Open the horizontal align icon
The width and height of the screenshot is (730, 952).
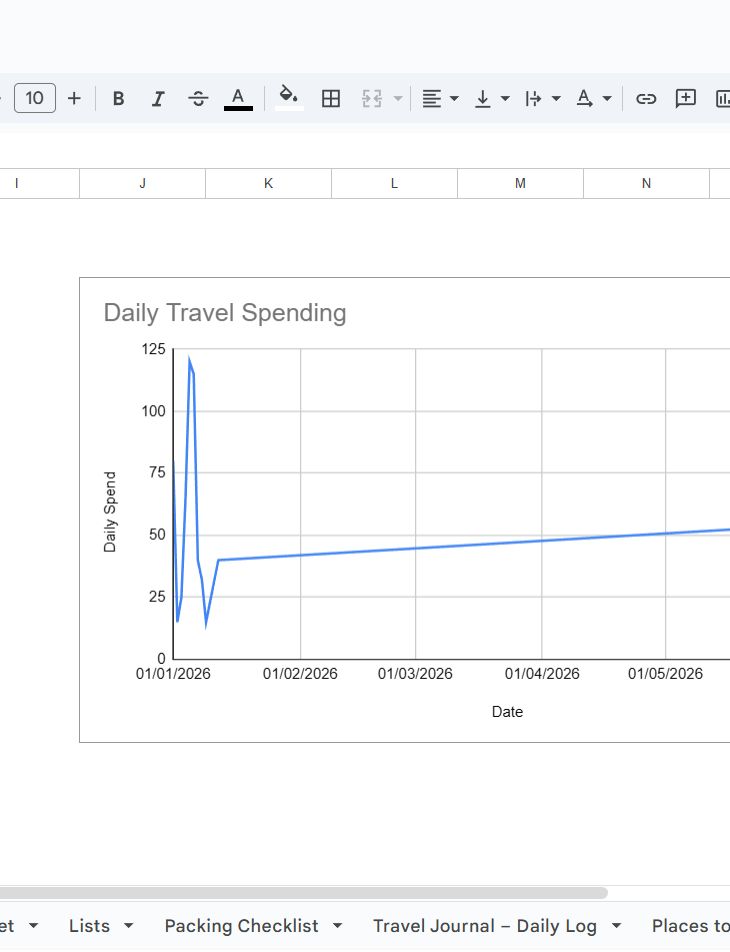(x=432, y=98)
